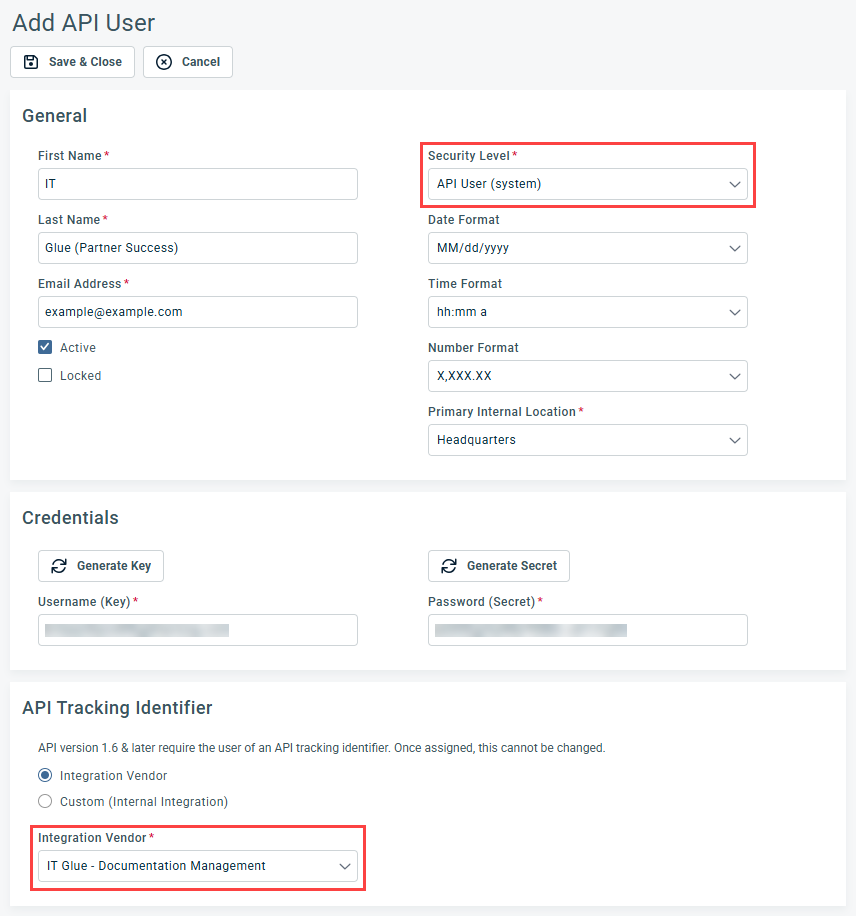Open the Integration Vendor dropdown list

(197, 866)
